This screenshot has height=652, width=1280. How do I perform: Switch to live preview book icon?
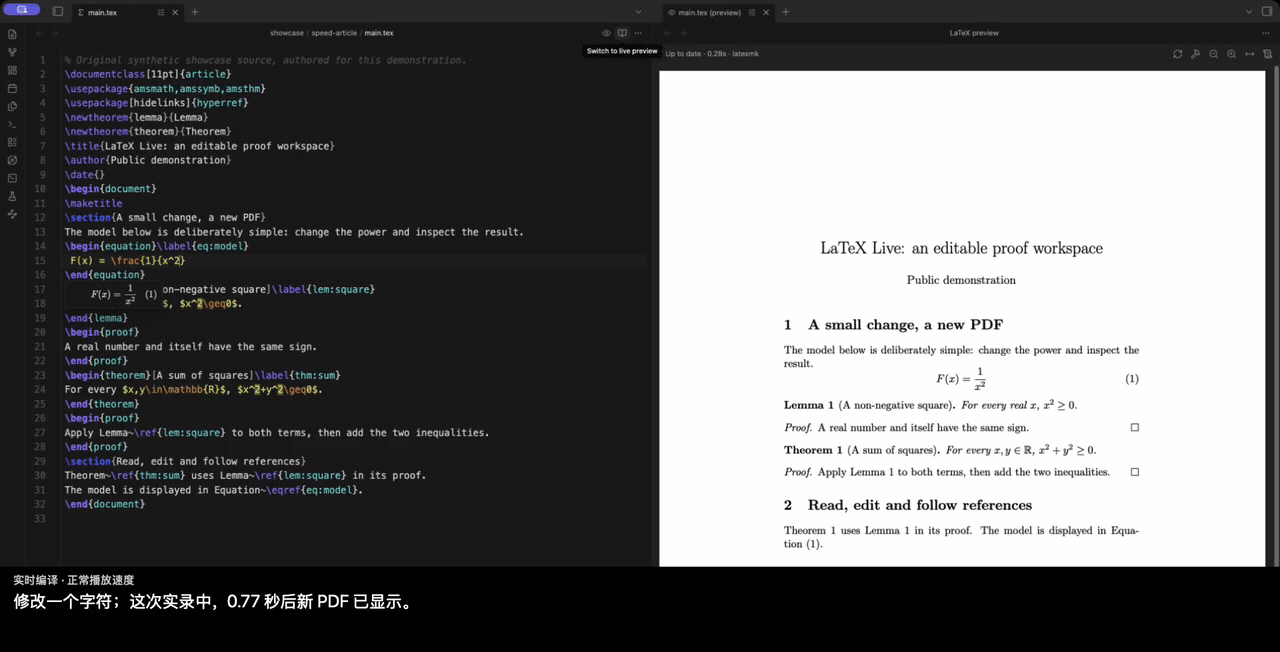pos(622,33)
